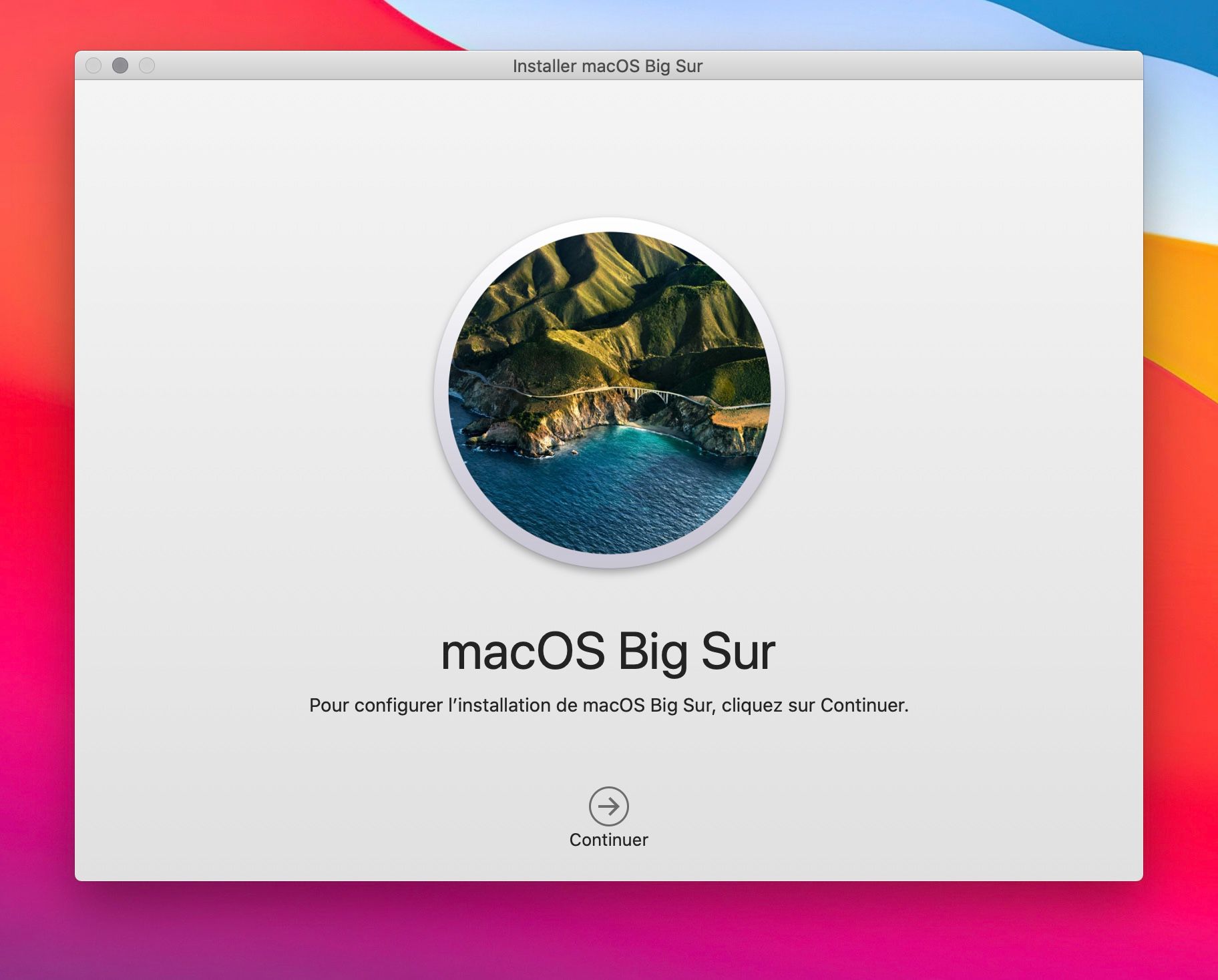Minimize the installer window using the middle button
1218x980 pixels.
pos(120,65)
